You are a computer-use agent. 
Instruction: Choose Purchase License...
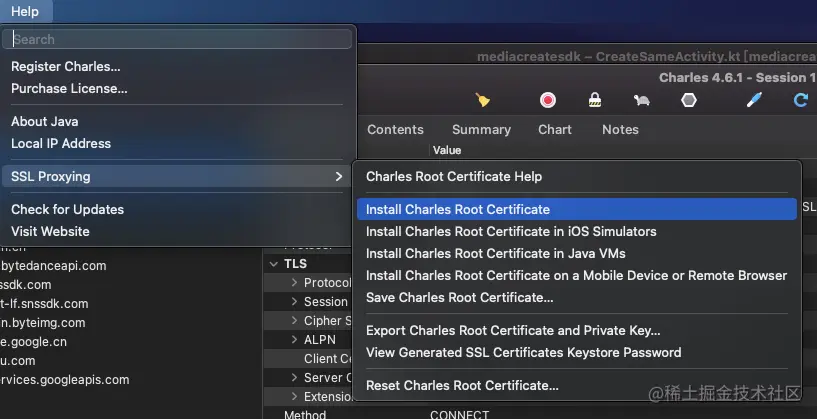point(69,89)
